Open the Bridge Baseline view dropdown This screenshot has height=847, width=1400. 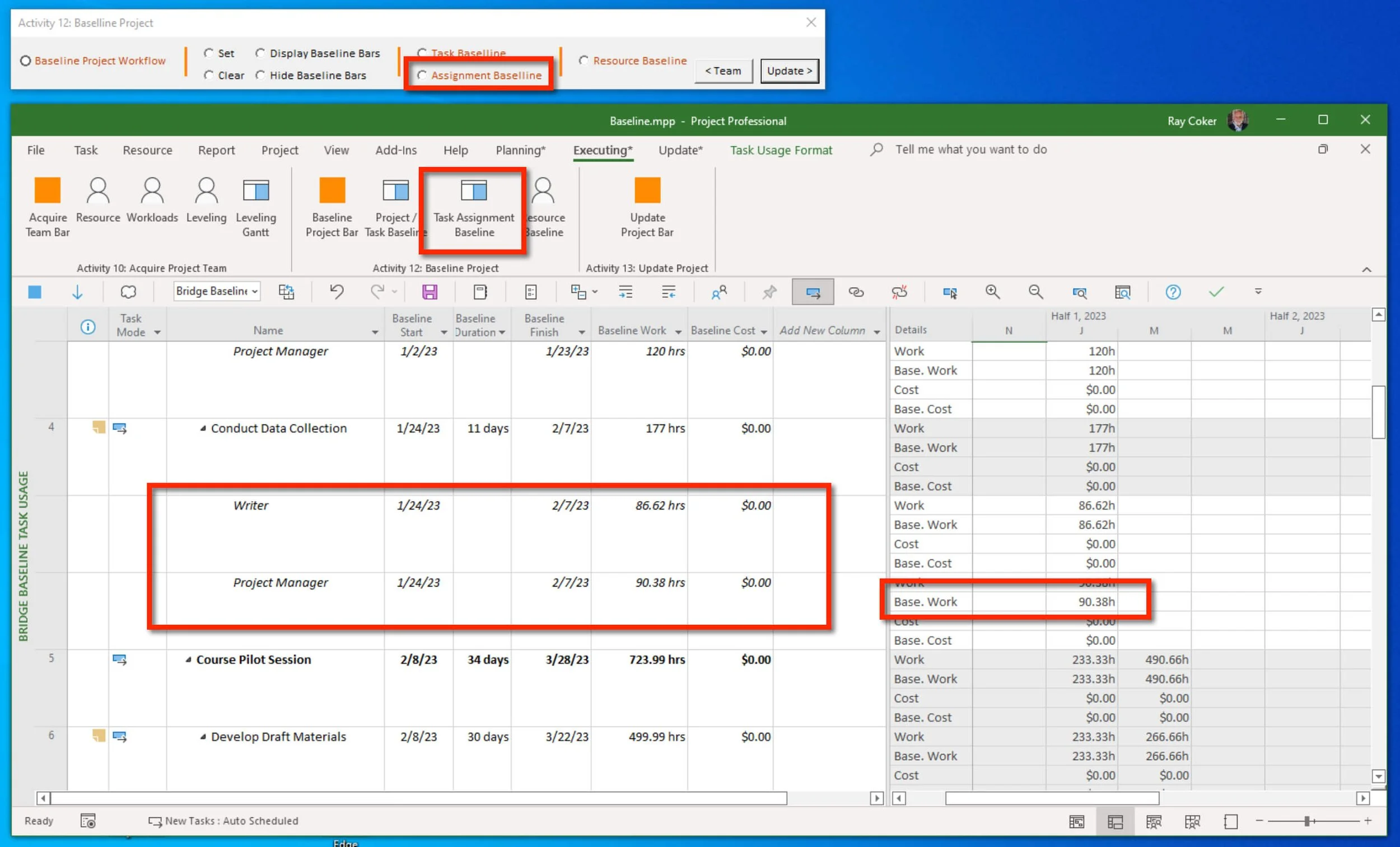255,292
